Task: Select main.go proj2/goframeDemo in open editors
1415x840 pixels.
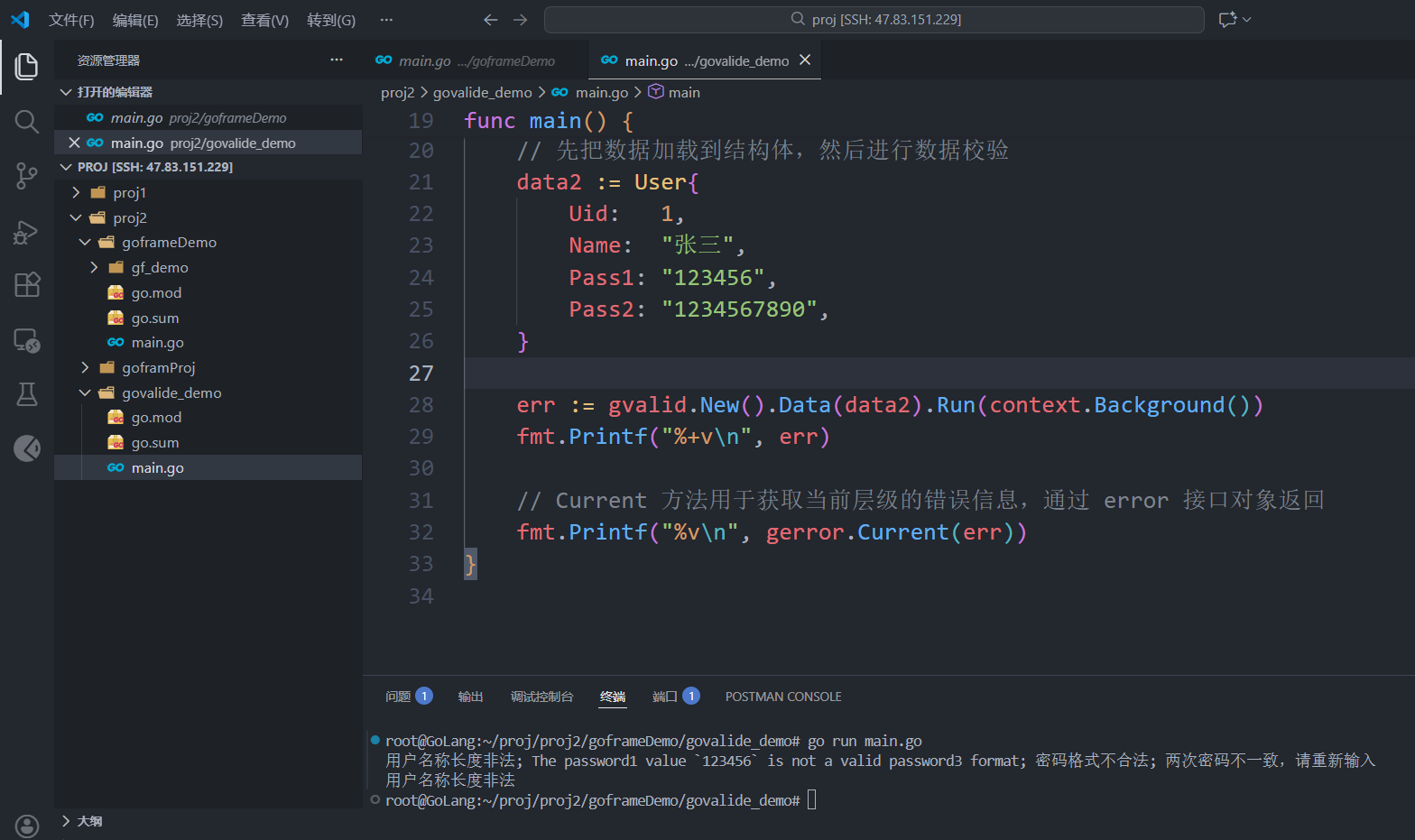Action: (208, 117)
